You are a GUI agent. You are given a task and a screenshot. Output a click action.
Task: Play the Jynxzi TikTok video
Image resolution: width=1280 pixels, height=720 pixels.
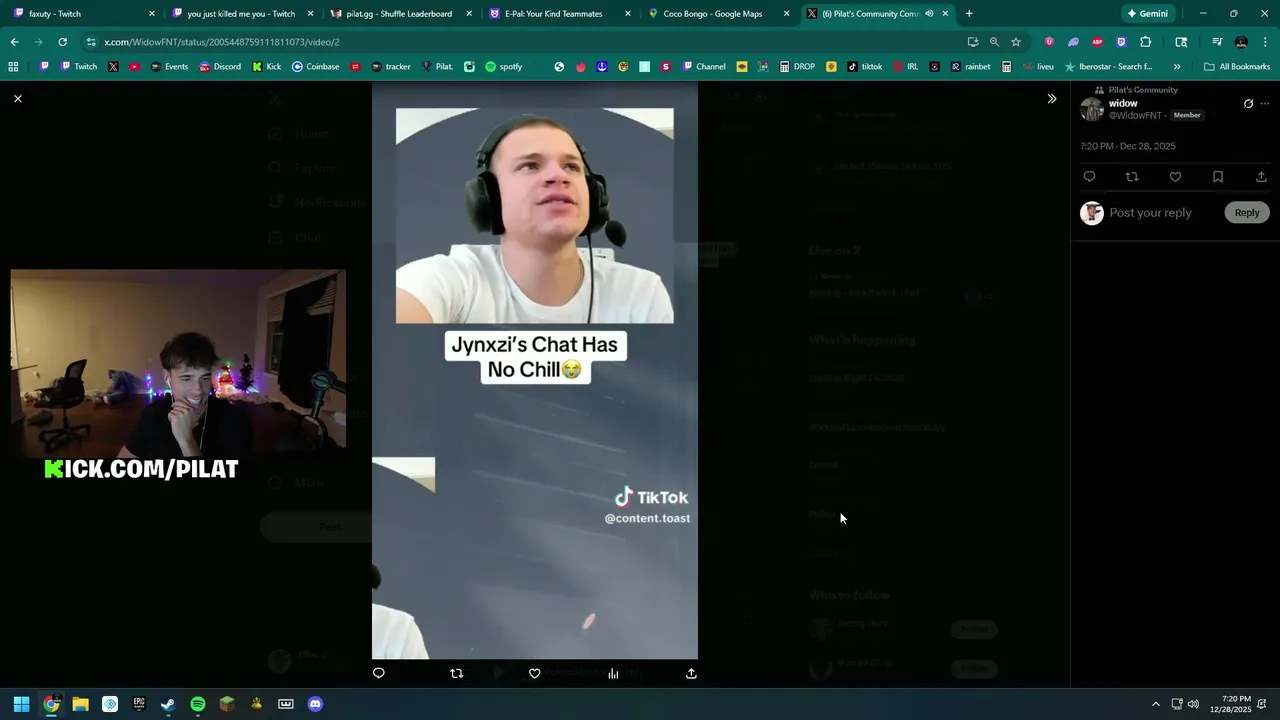(535, 370)
